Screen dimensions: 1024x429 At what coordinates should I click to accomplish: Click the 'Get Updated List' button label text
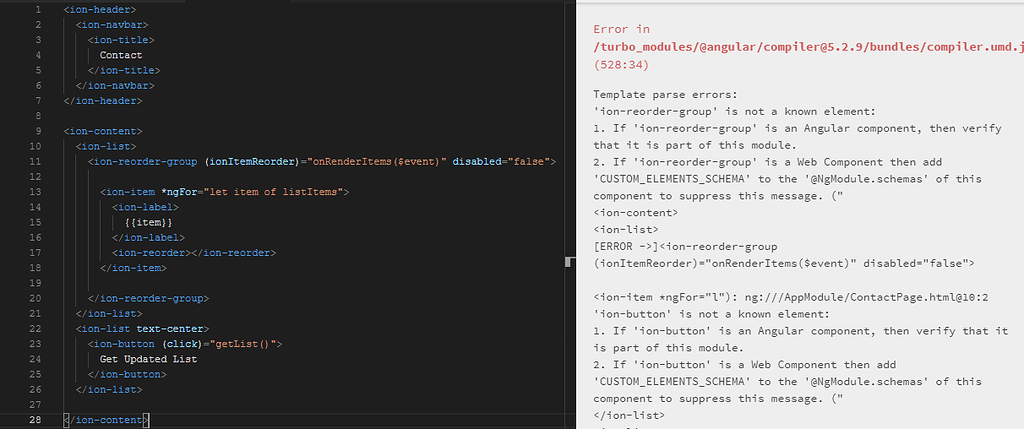click(148, 359)
